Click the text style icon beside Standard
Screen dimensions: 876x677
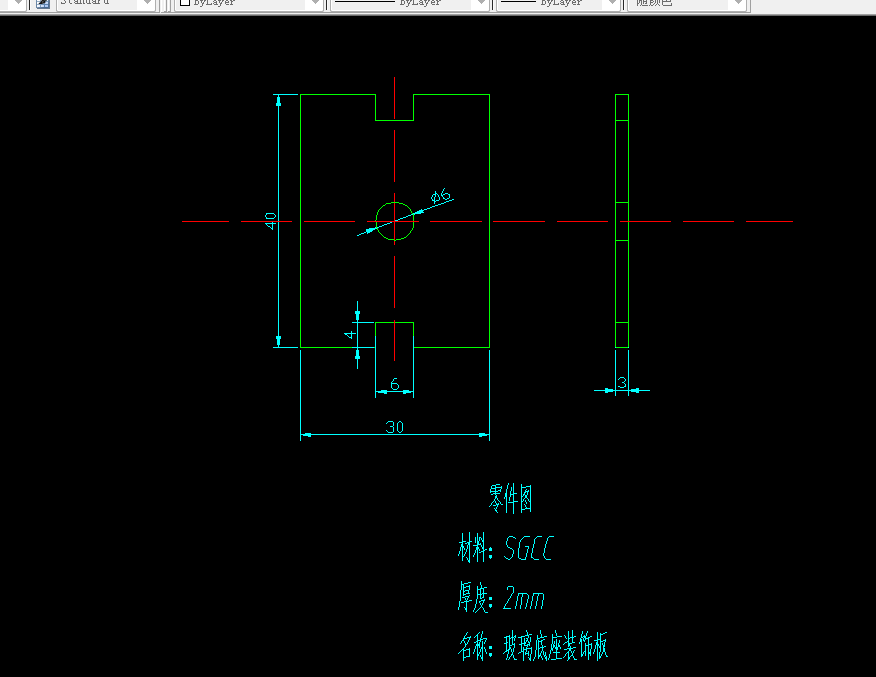(42, 4)
